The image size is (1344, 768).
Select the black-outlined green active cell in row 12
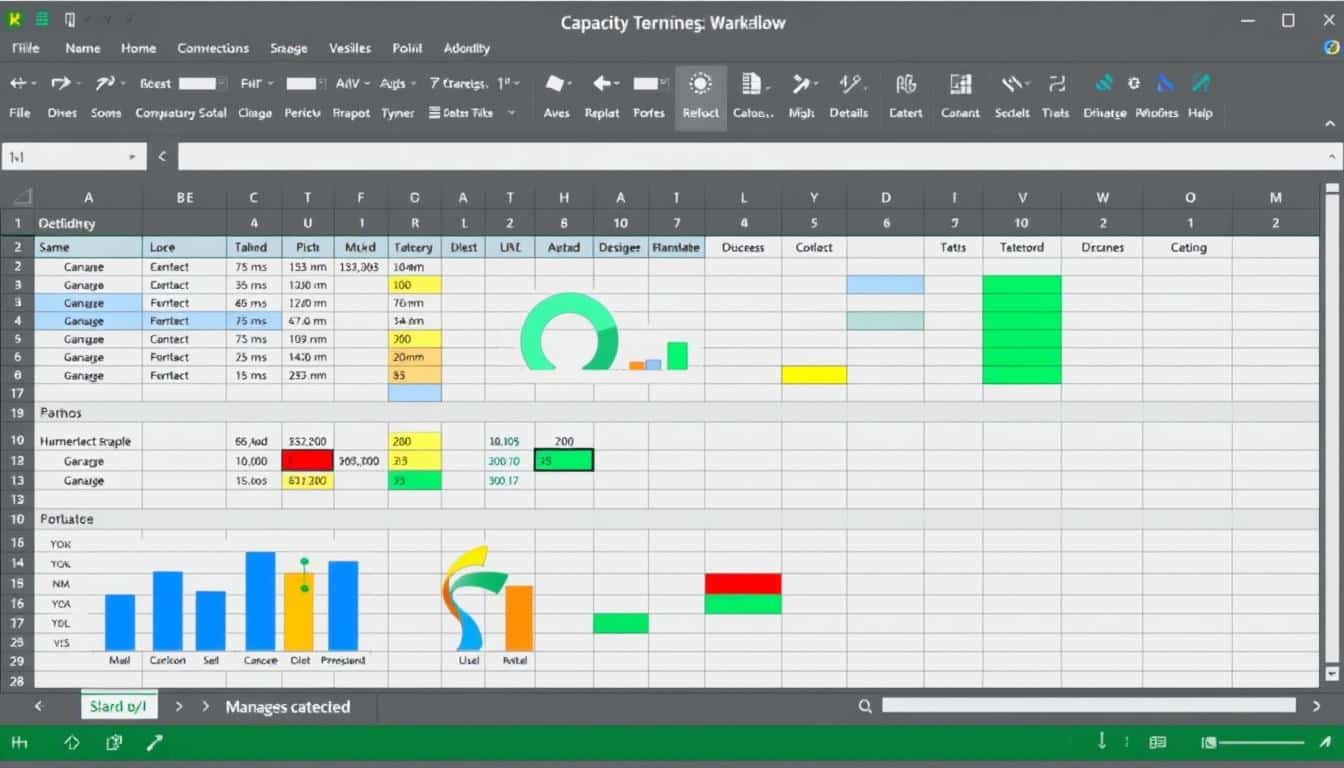(564, 460)
